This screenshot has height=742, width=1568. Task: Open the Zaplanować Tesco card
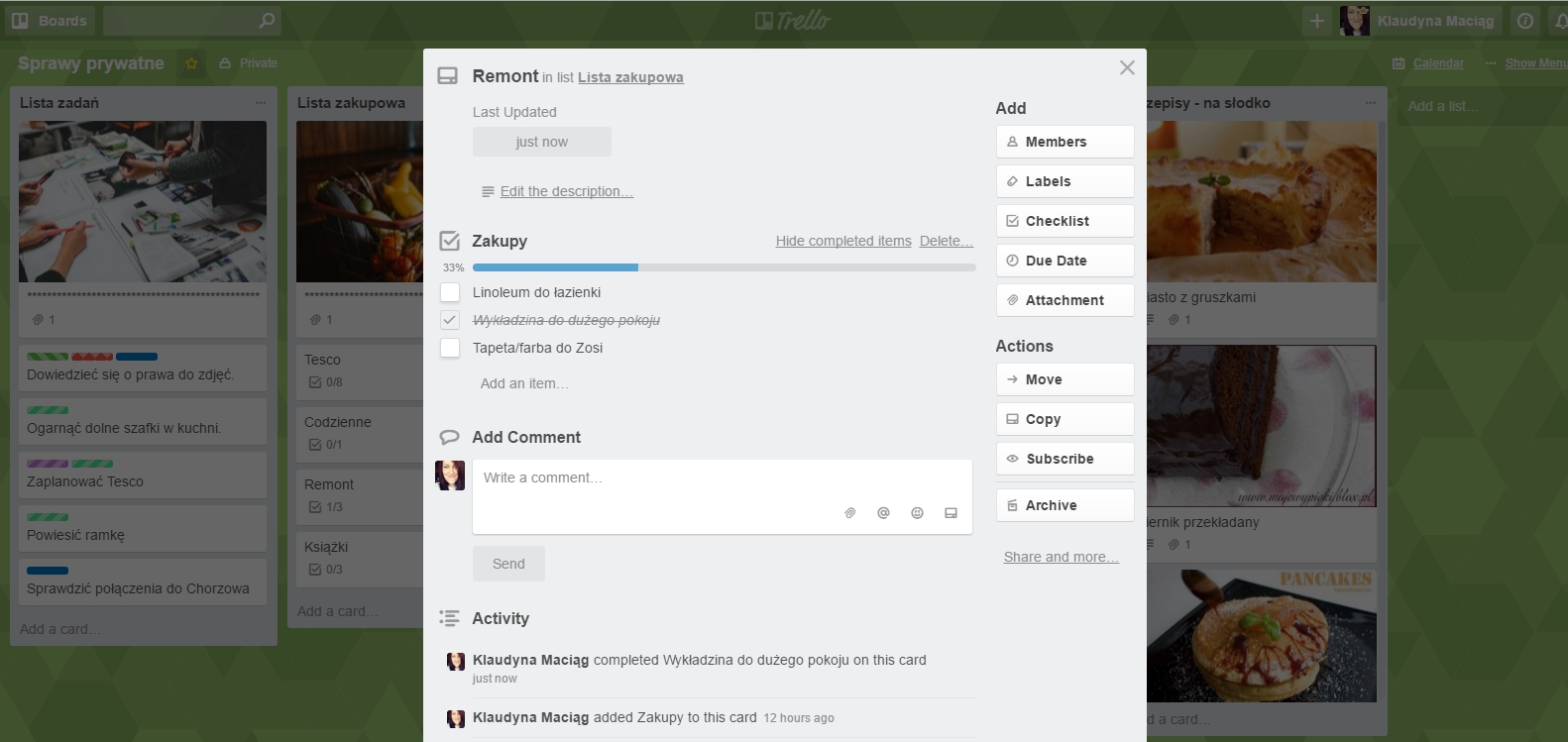coord(143,475)
